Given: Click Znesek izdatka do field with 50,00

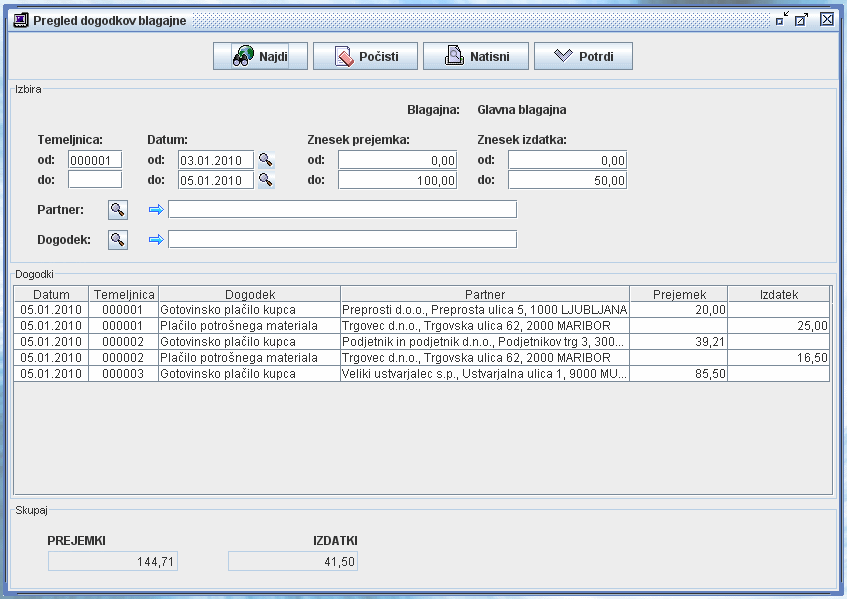Looking at the screenshot, I should (567, 180).
